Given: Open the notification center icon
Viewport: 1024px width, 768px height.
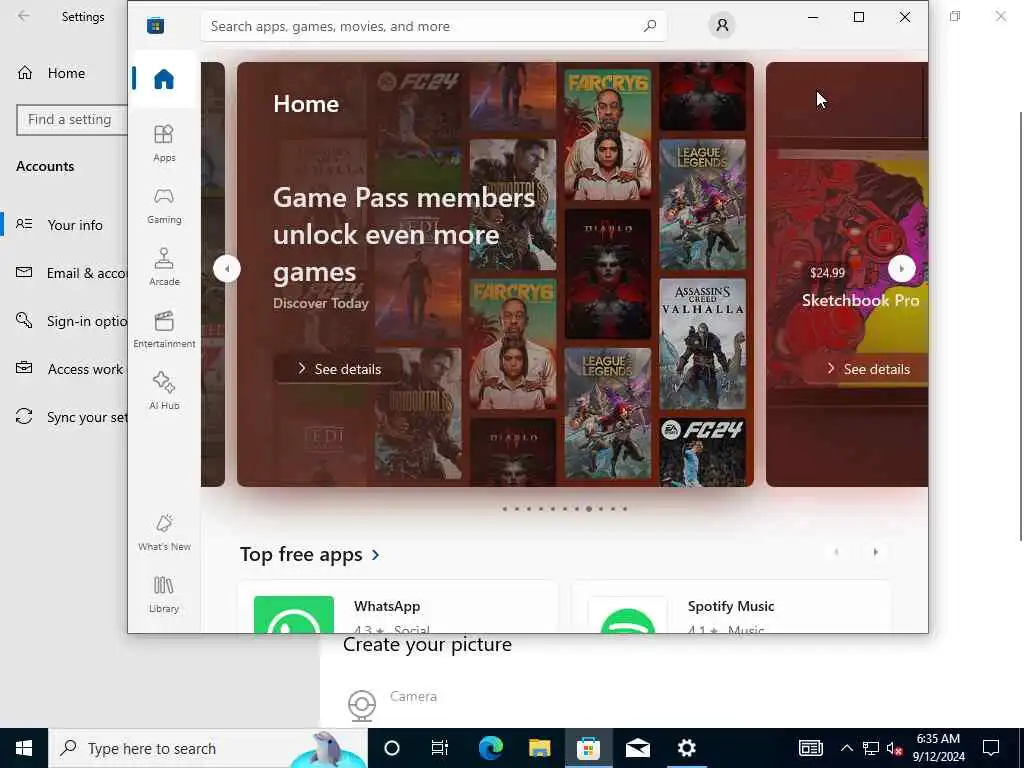Looking at the screenshot, I should (x=991, y=748).
